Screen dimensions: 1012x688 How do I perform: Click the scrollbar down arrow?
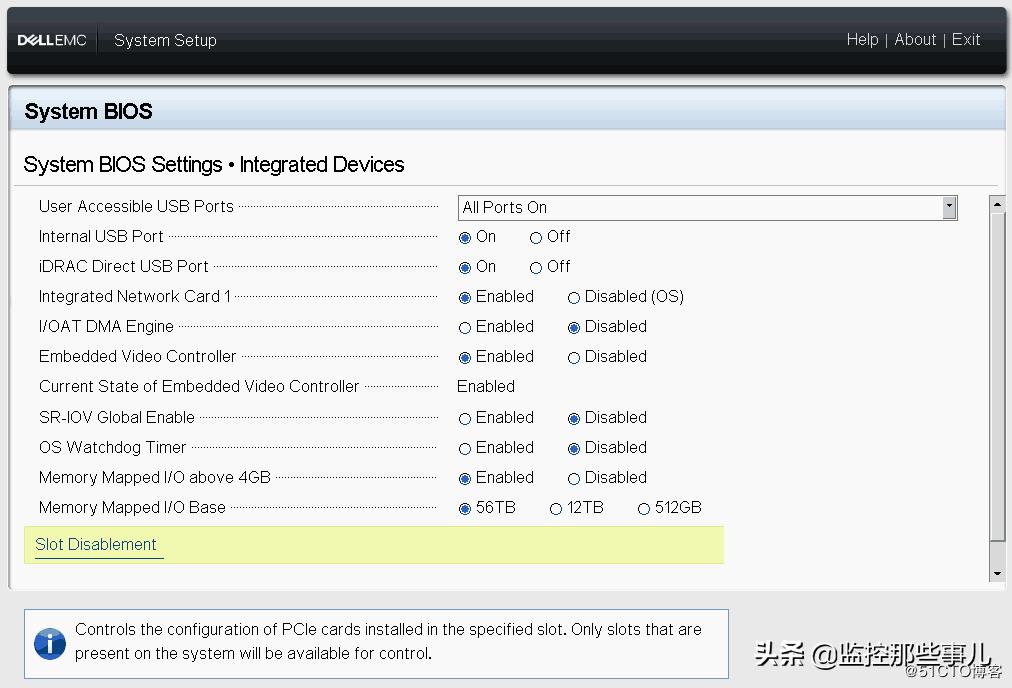(997, 573)
